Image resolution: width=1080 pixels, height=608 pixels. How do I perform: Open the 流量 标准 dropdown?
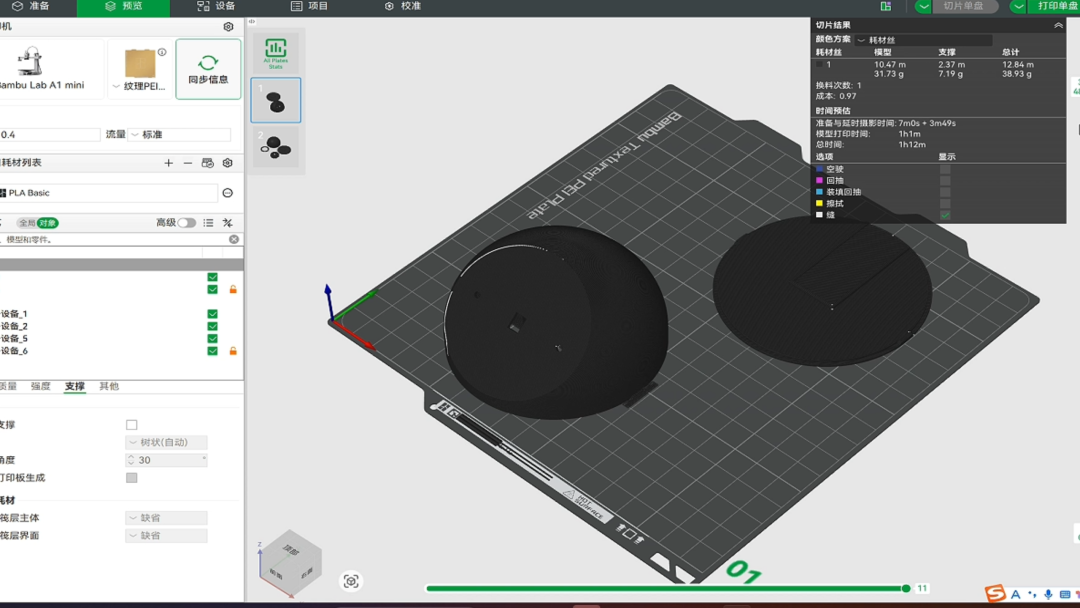tap(180, 134)
